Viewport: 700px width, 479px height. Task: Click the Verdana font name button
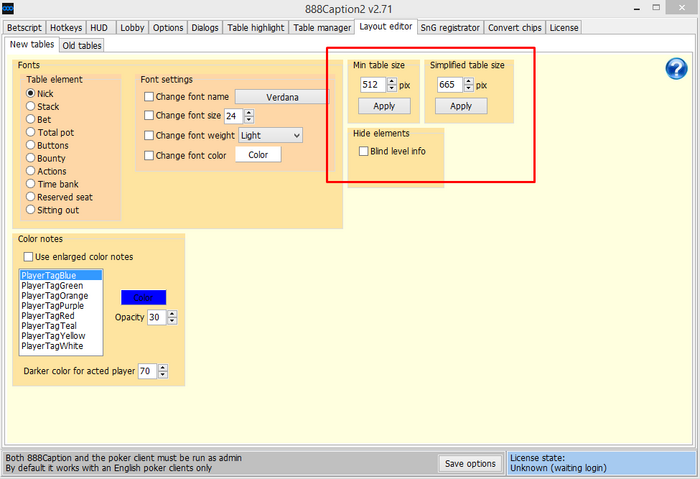point(282,97)
